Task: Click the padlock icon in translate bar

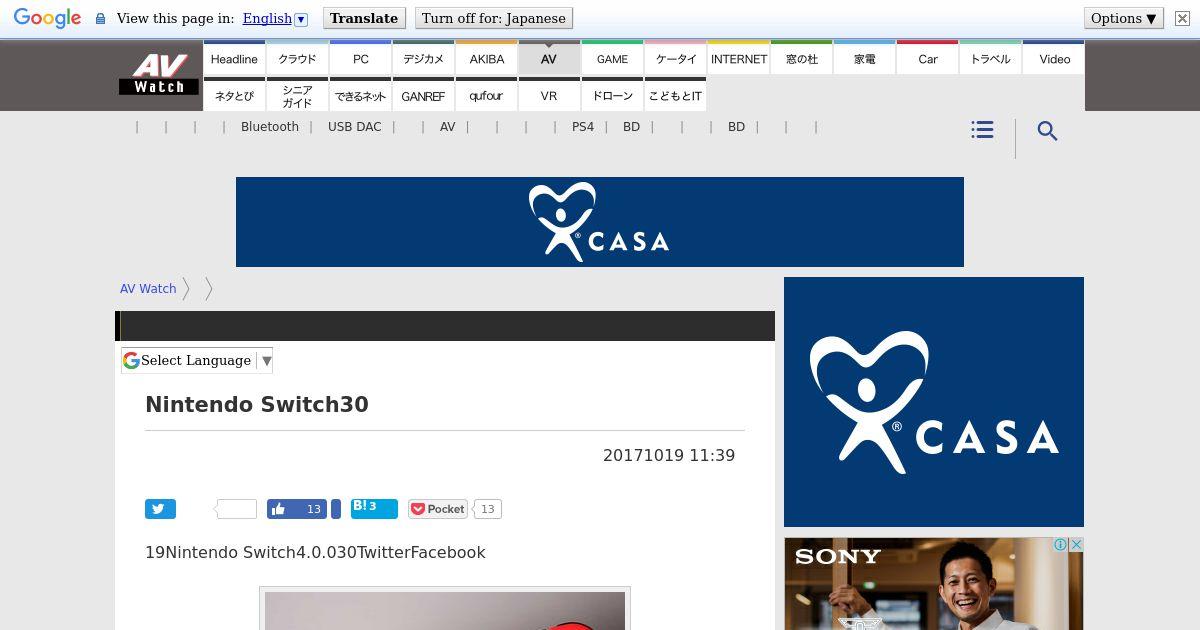Action: tap(100, 18)
